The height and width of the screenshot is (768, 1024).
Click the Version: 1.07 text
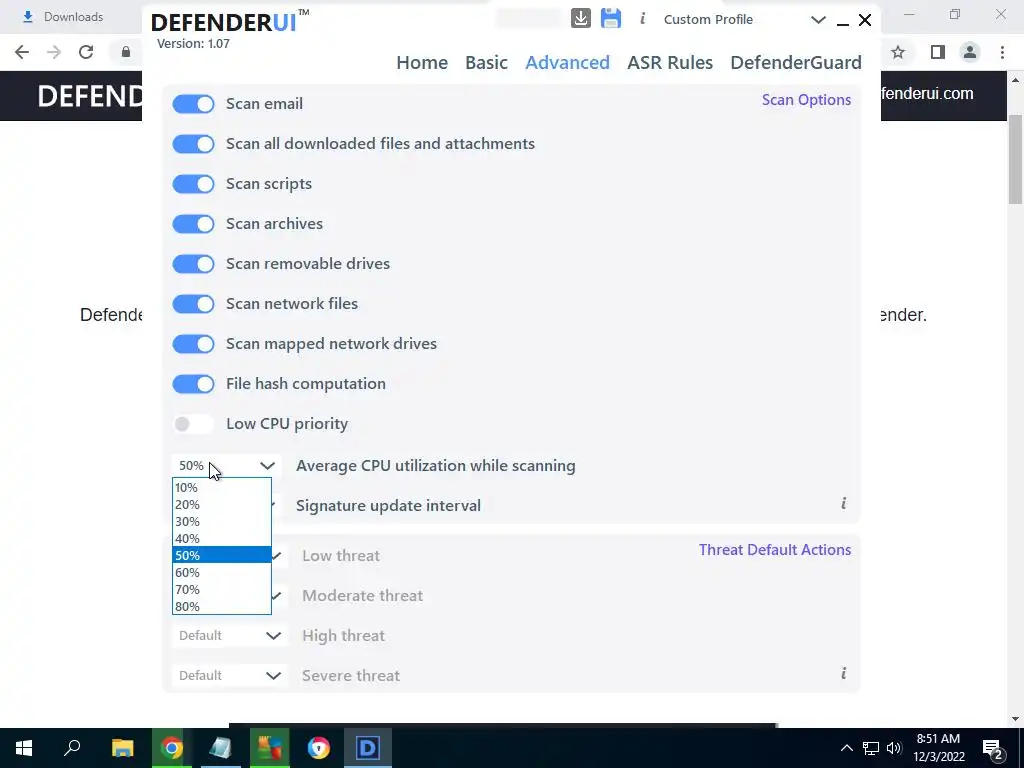pos(193,44)
